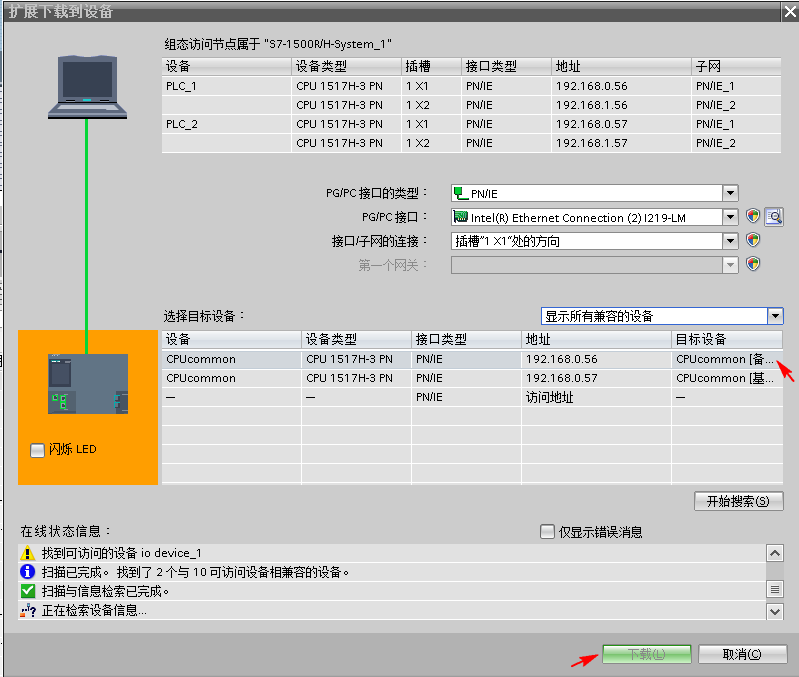The width and height of the screenshot is (799, 677).
Task: Click the 下载(L) button
Action: [647, 654]
